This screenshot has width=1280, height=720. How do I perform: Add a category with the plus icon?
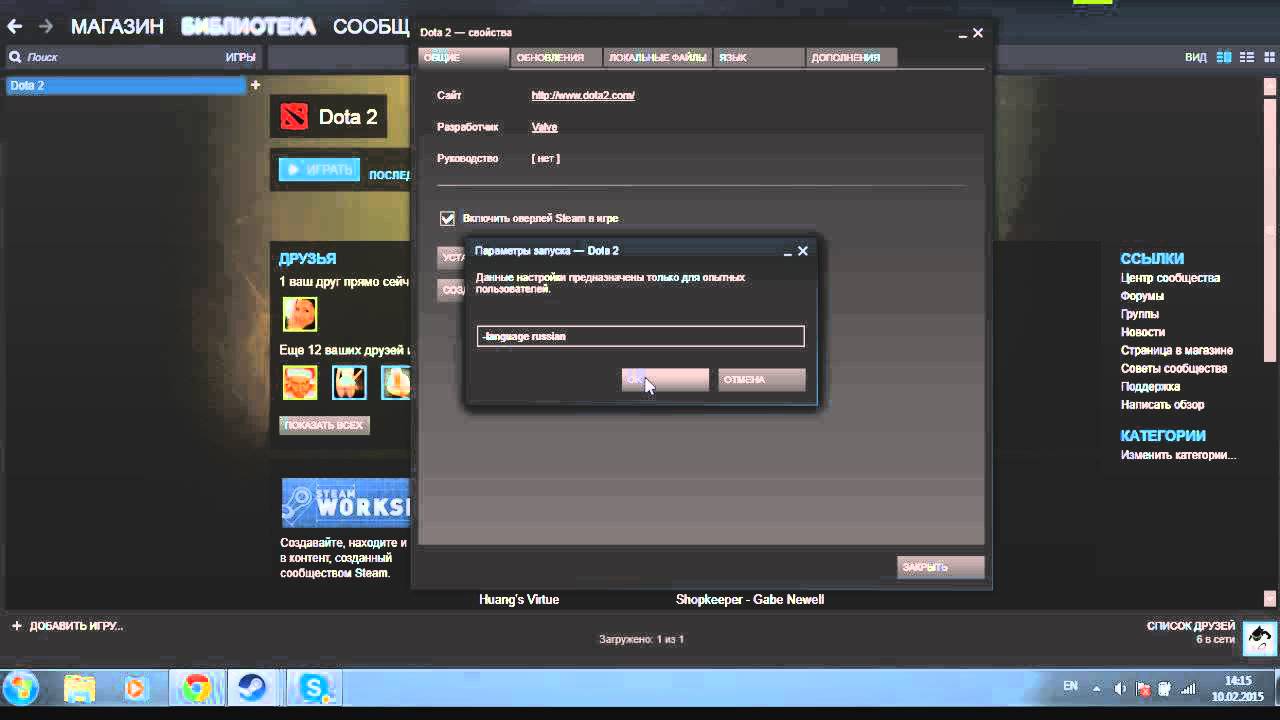[x=255, y=85]
